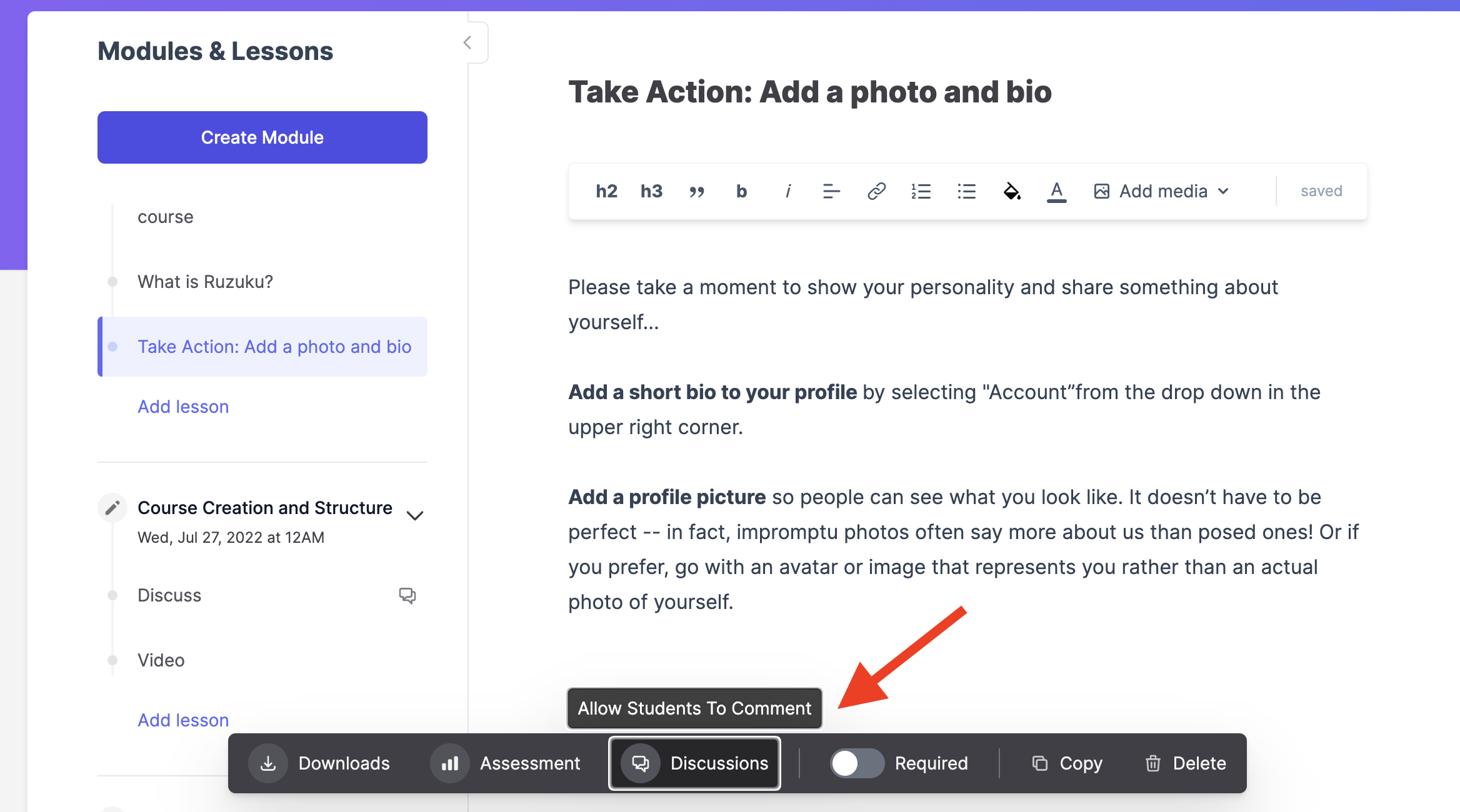The width and height of the screenshot is (1460, 812).
Task: Toggle the Required switch
Action: (856, 763)
